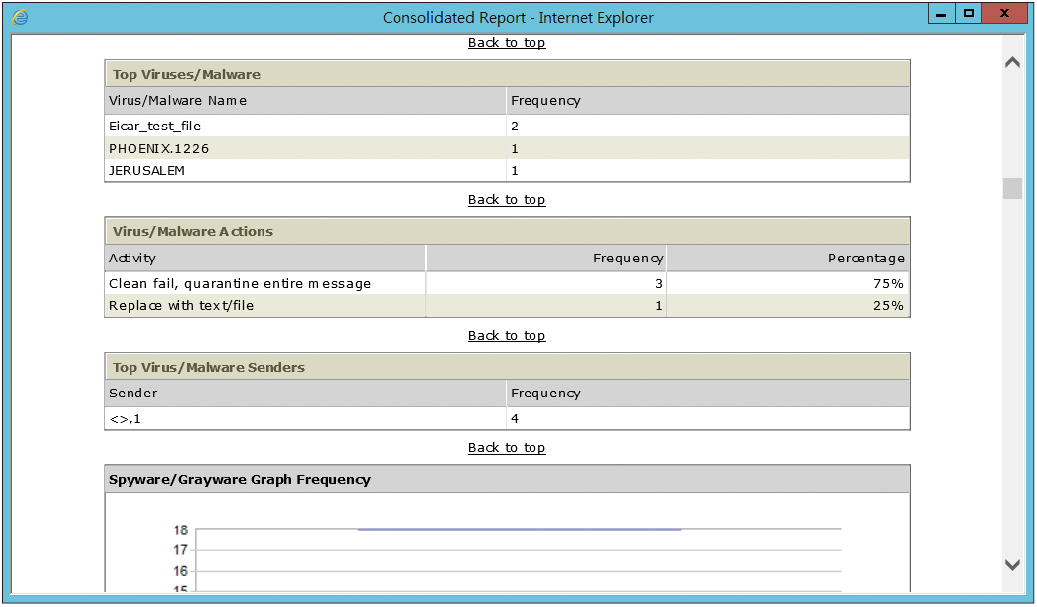Click frequency 1 in Replace with text/file row
Image resolution: width=1037 pixels, height=607 pixels.
point(659,305)
